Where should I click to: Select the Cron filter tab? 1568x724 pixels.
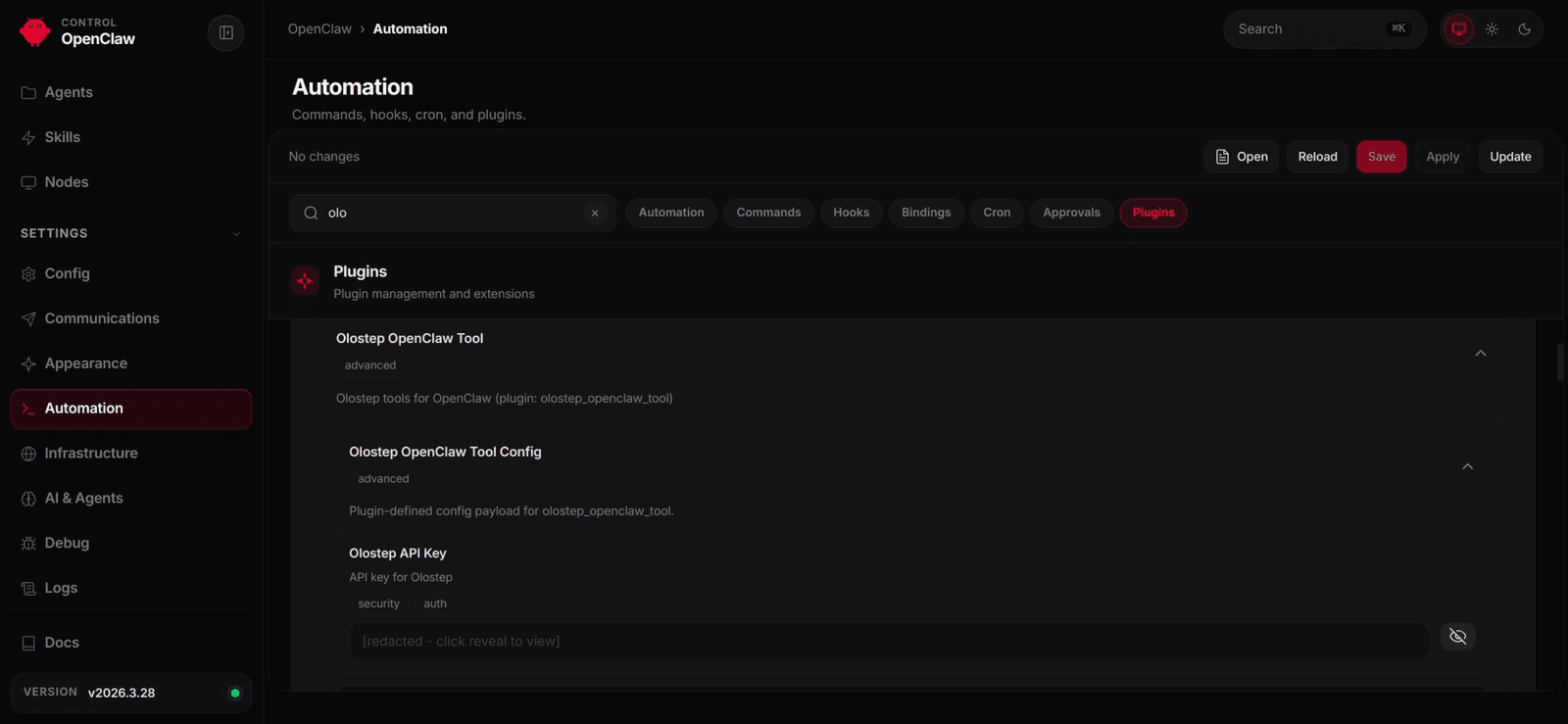click(997, 213)
